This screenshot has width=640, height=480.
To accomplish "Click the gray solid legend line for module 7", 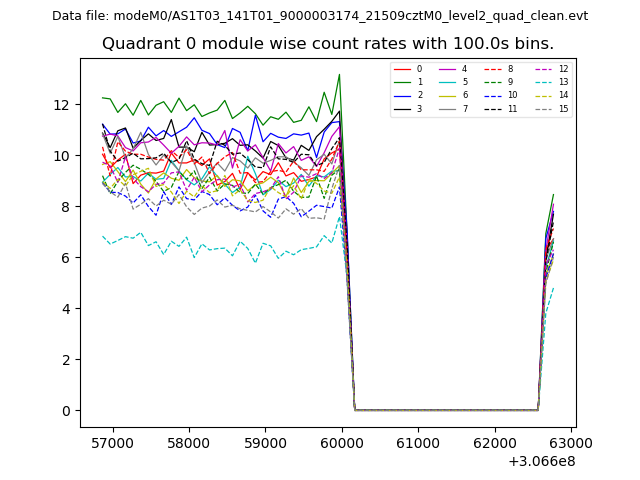I will (449, 109).
